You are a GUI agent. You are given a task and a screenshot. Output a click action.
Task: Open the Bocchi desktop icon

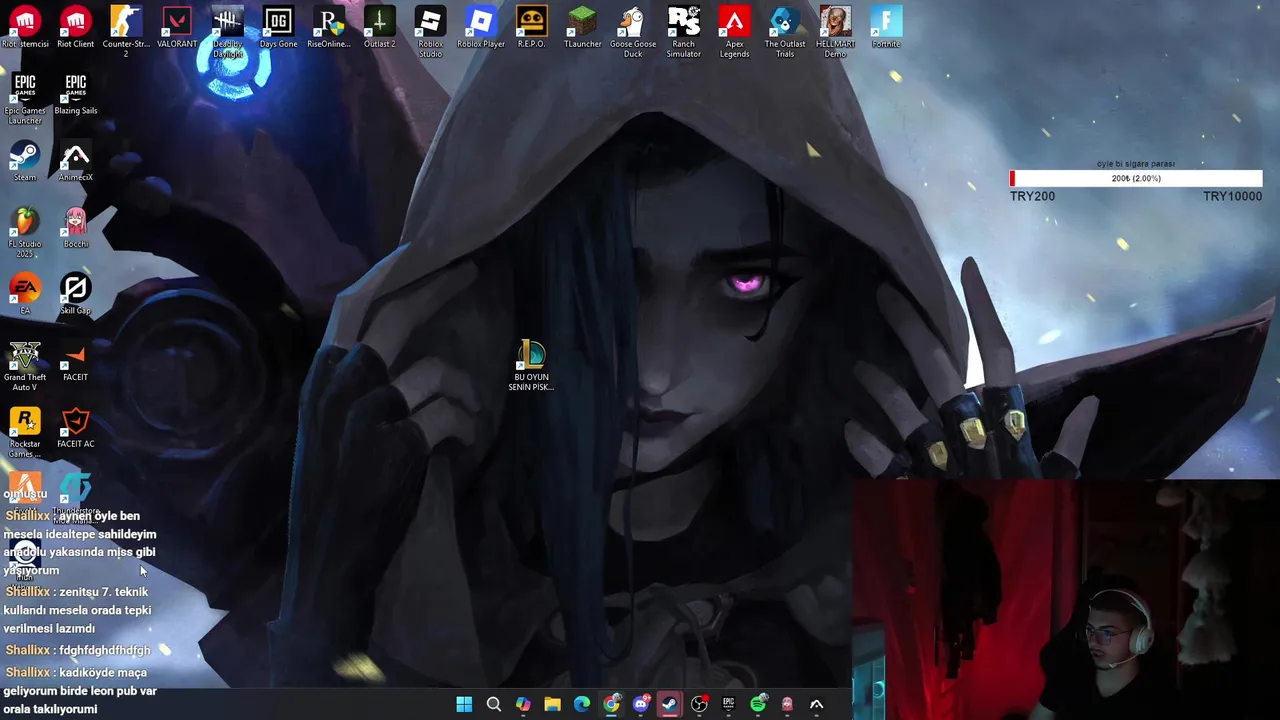coord(75,227)
